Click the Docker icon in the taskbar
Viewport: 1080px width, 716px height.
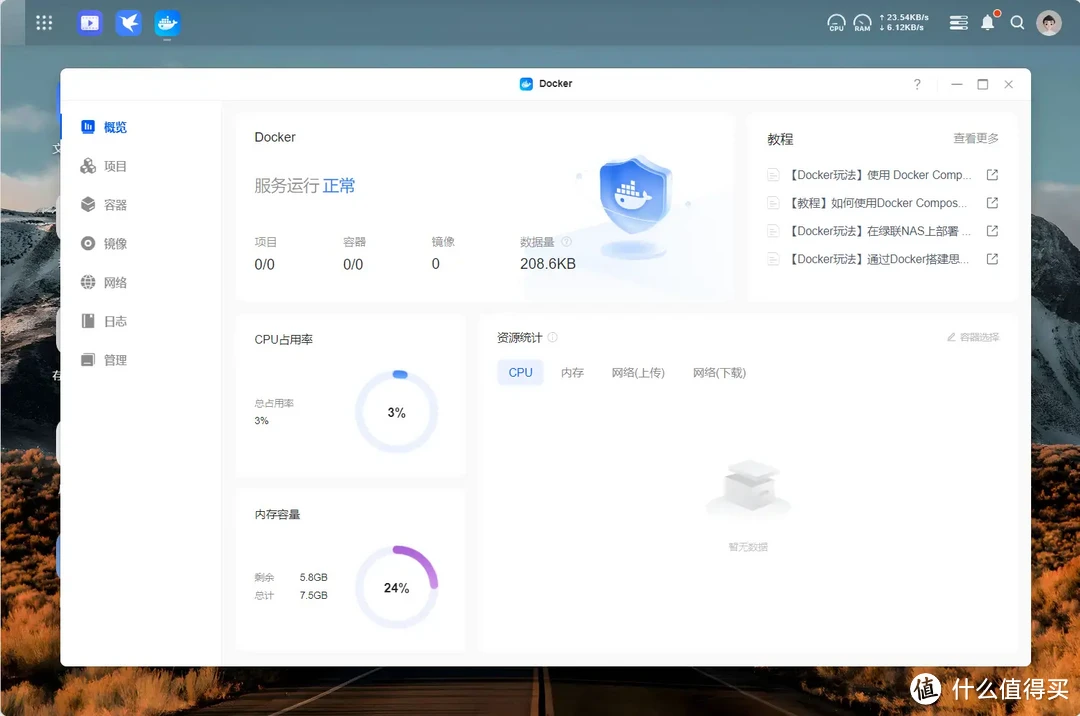tap(167, 22)
